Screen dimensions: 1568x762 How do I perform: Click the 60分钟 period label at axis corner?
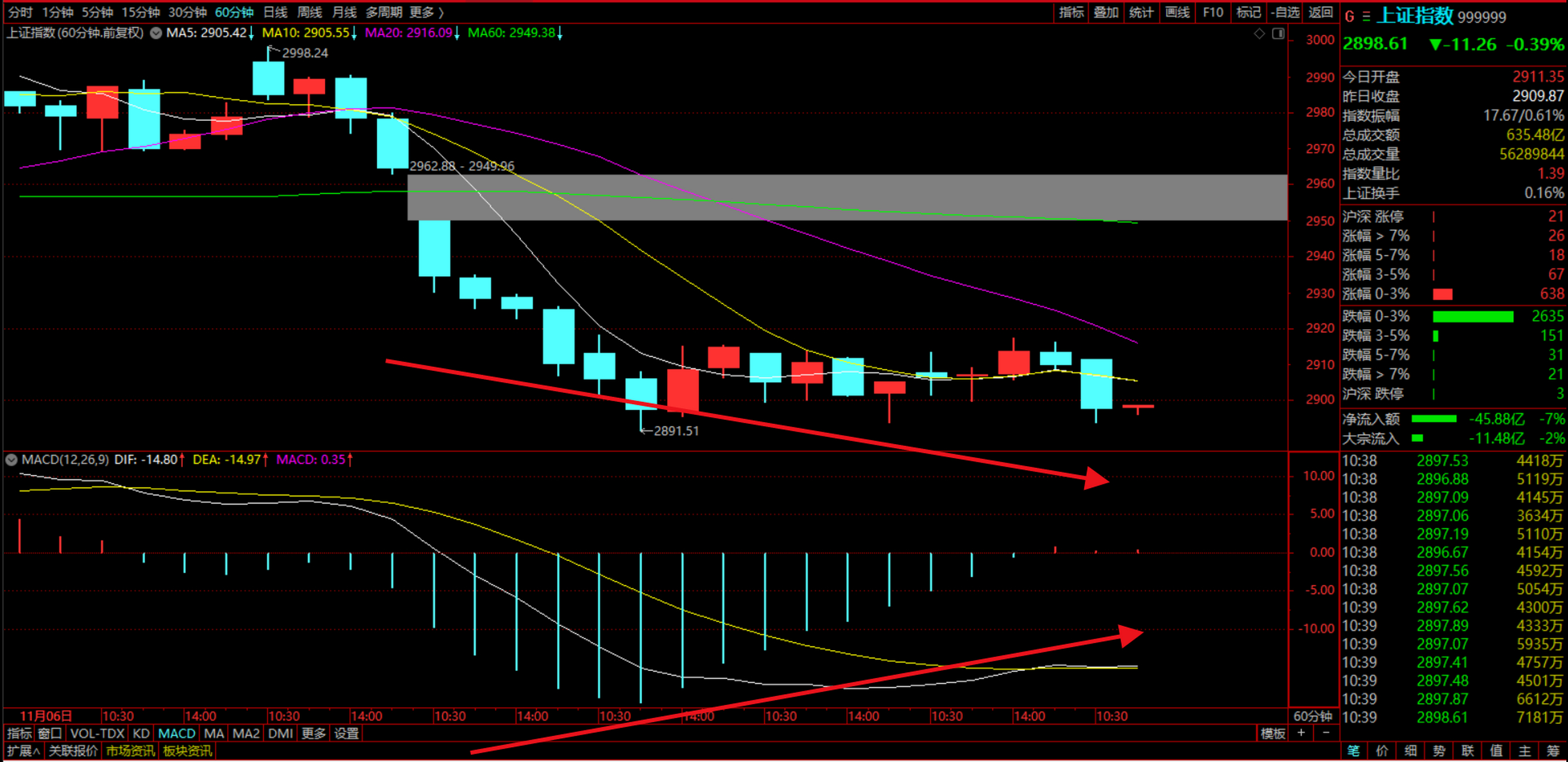1313,716
